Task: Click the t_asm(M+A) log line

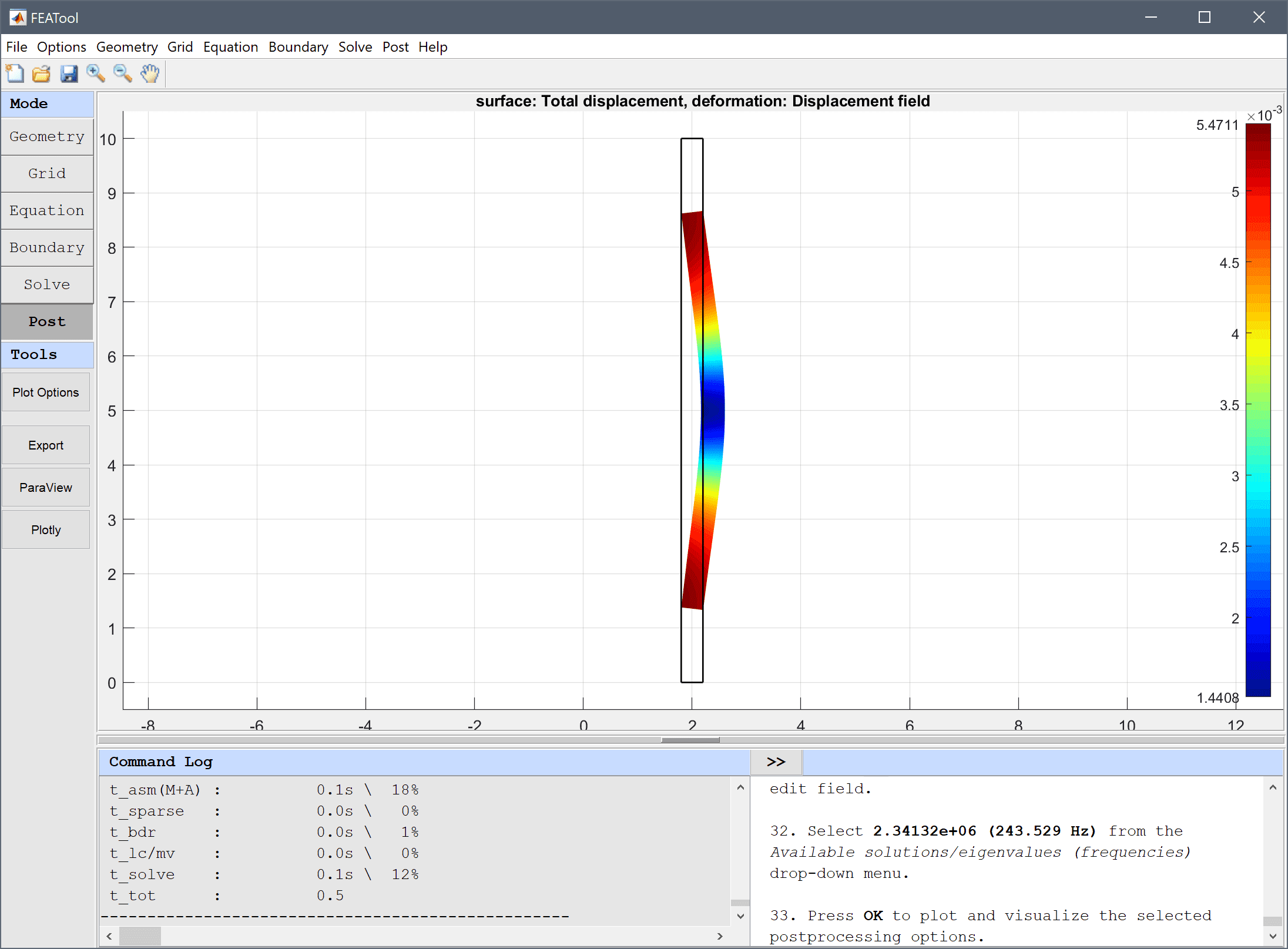Action: click(264, 790)
